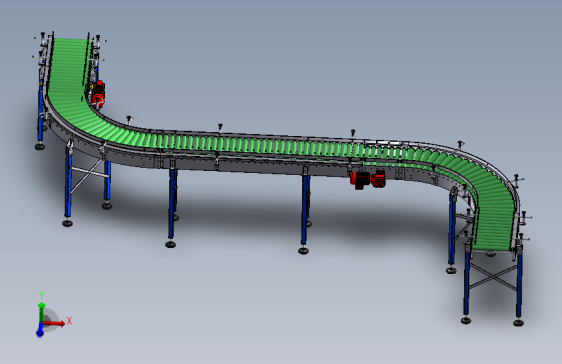Click the blue Z axis ball of triad
Image resolution: width=562 pixels, height=364 pixels.
pos(40,333)
